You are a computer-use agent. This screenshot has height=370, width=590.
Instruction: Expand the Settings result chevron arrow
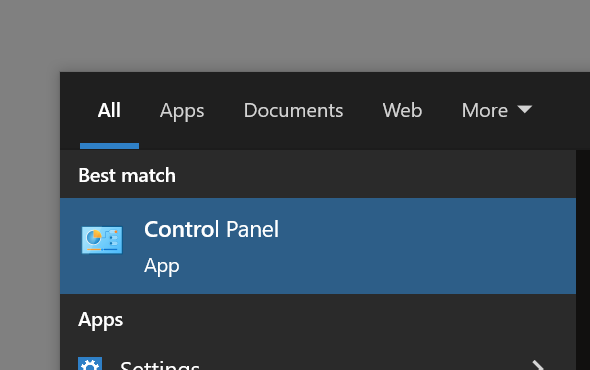(x=538, y=365)
